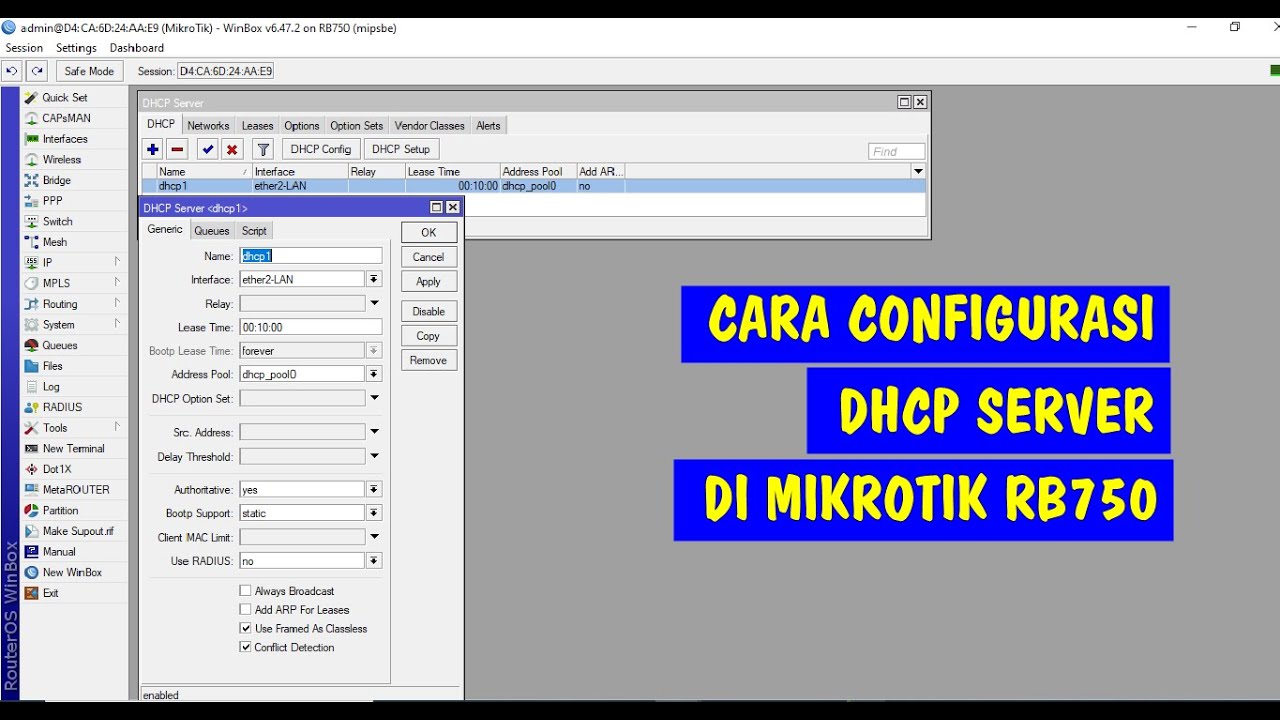The width and height of the screenshot is (1280, 720).
Task: Open the Bootp Support dropdown arrow
Action: point(374,513)
